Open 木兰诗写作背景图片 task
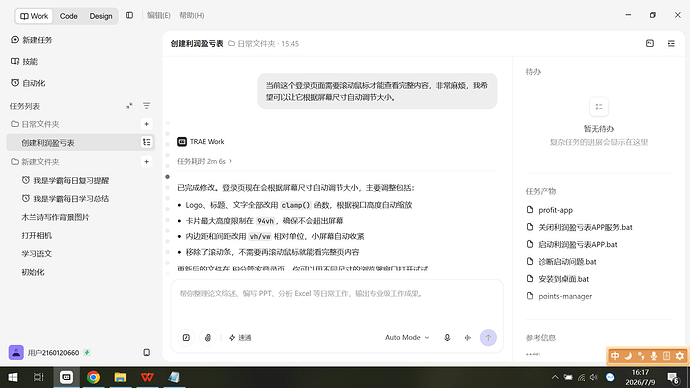690x388 pixels. pyautogui.click(x=55, y=217)
